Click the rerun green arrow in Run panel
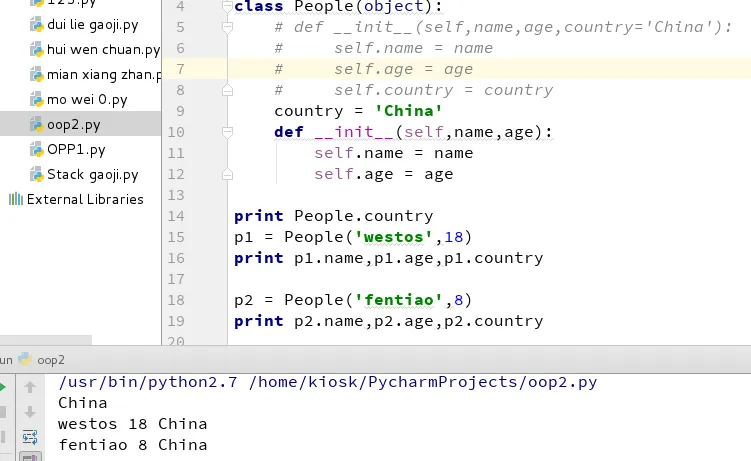The image size is (751, 461). click(3, 387)
